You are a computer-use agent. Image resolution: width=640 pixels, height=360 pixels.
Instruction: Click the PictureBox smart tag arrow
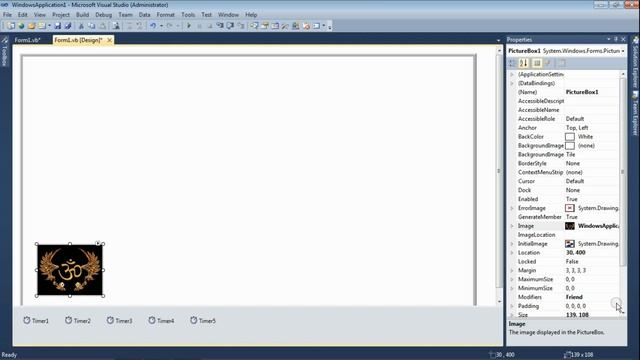tap(98, 243)
